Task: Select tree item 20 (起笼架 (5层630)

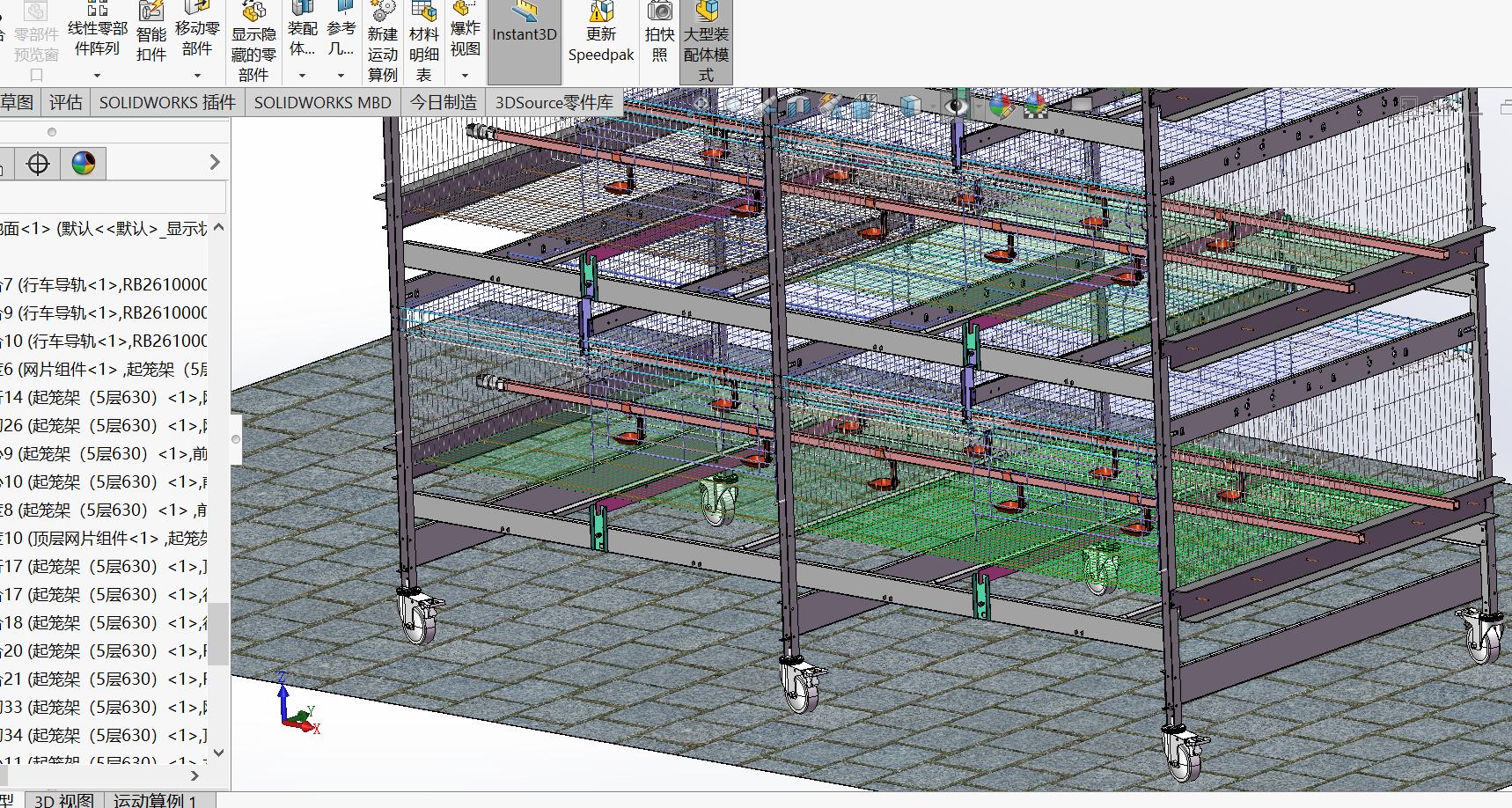Action: pyautogui.click(x=104, y=650)
